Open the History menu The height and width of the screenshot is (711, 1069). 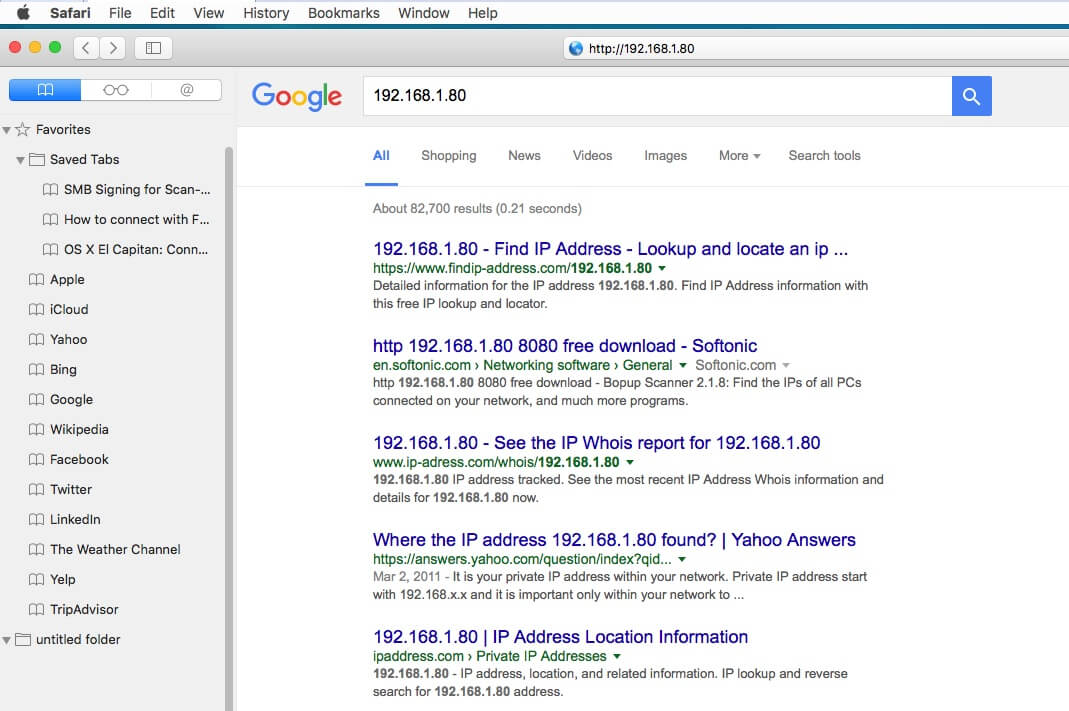266,13
